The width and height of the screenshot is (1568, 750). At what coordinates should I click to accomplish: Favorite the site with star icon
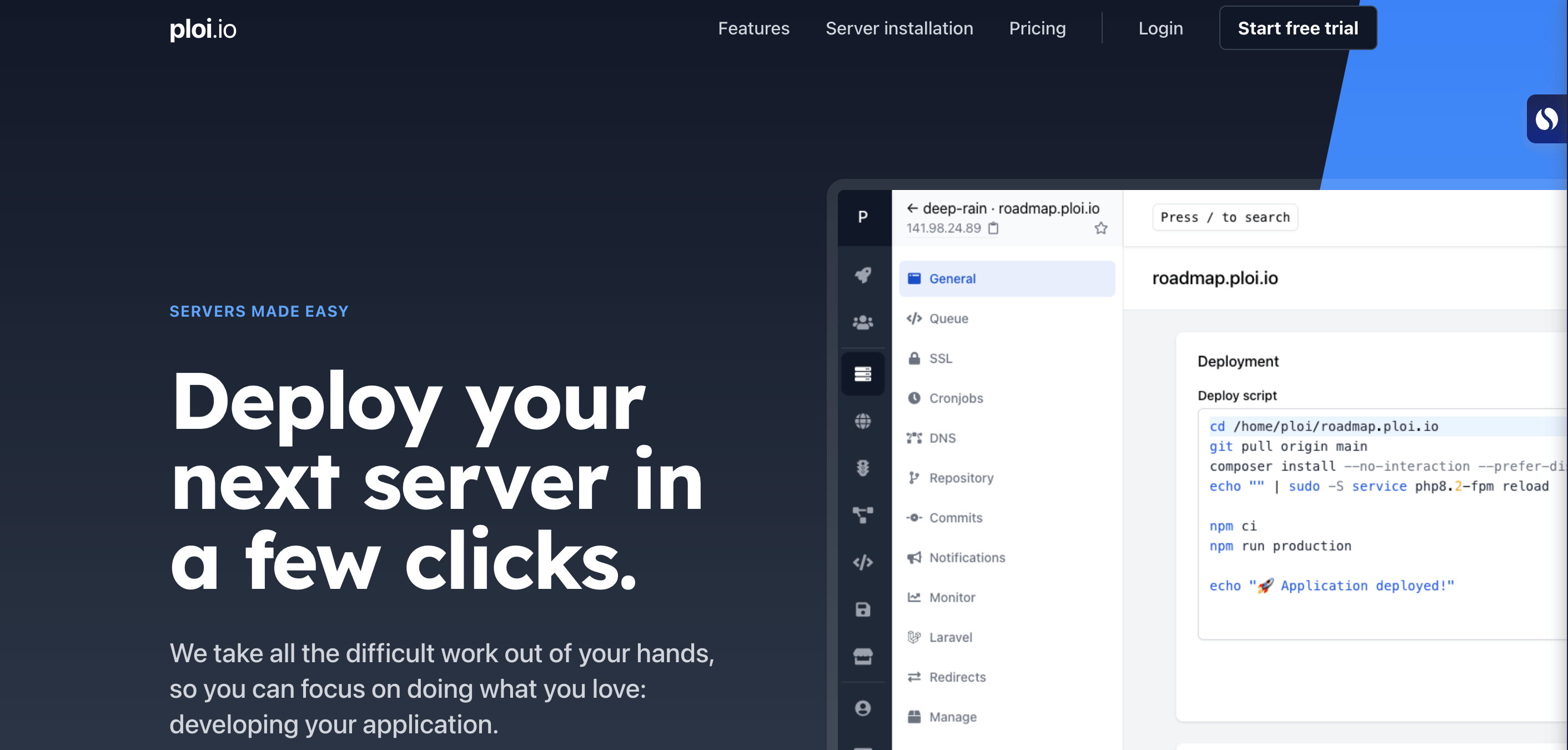tap(1100, 228)
